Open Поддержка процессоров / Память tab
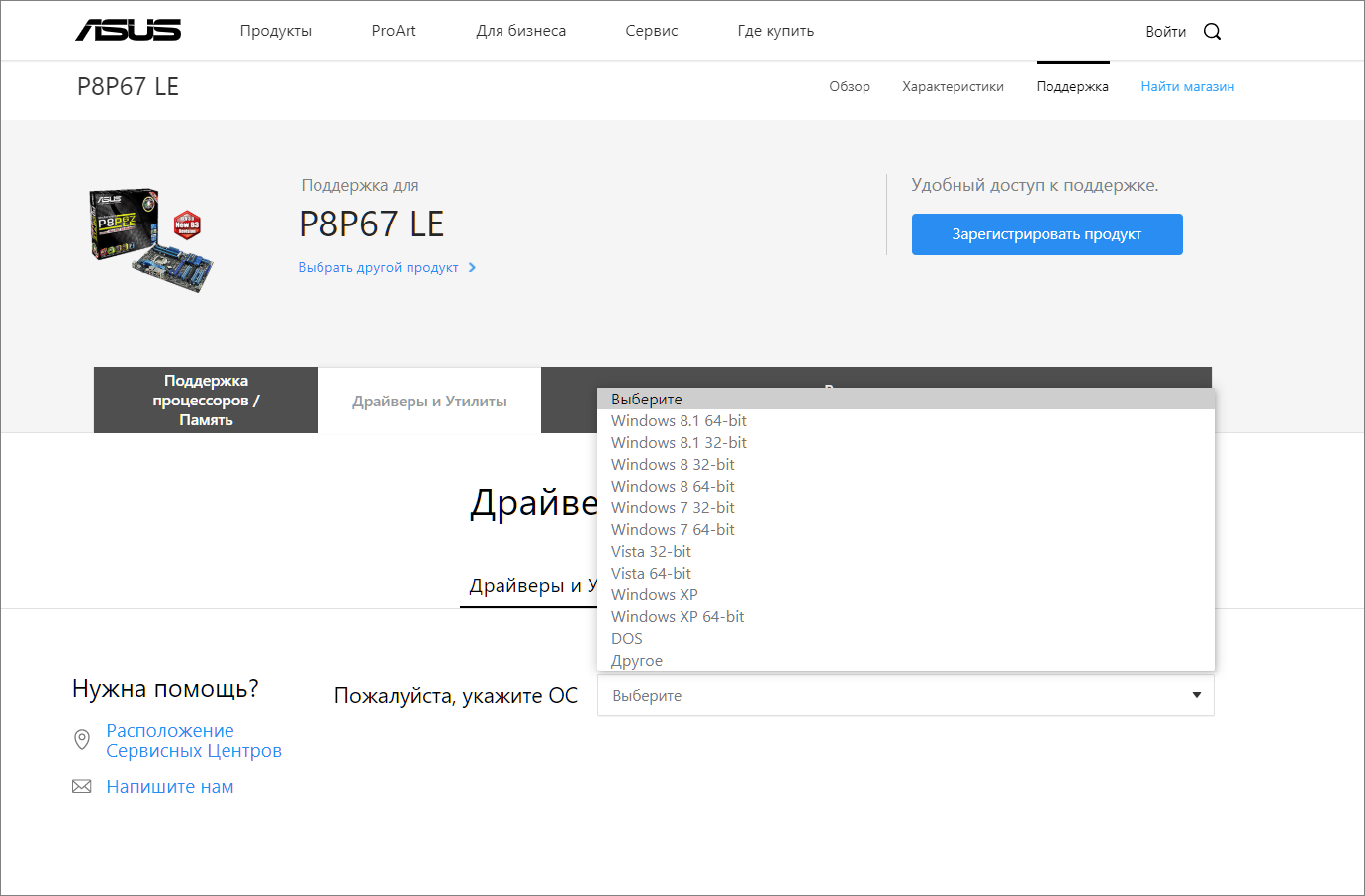 coord(206,401)
